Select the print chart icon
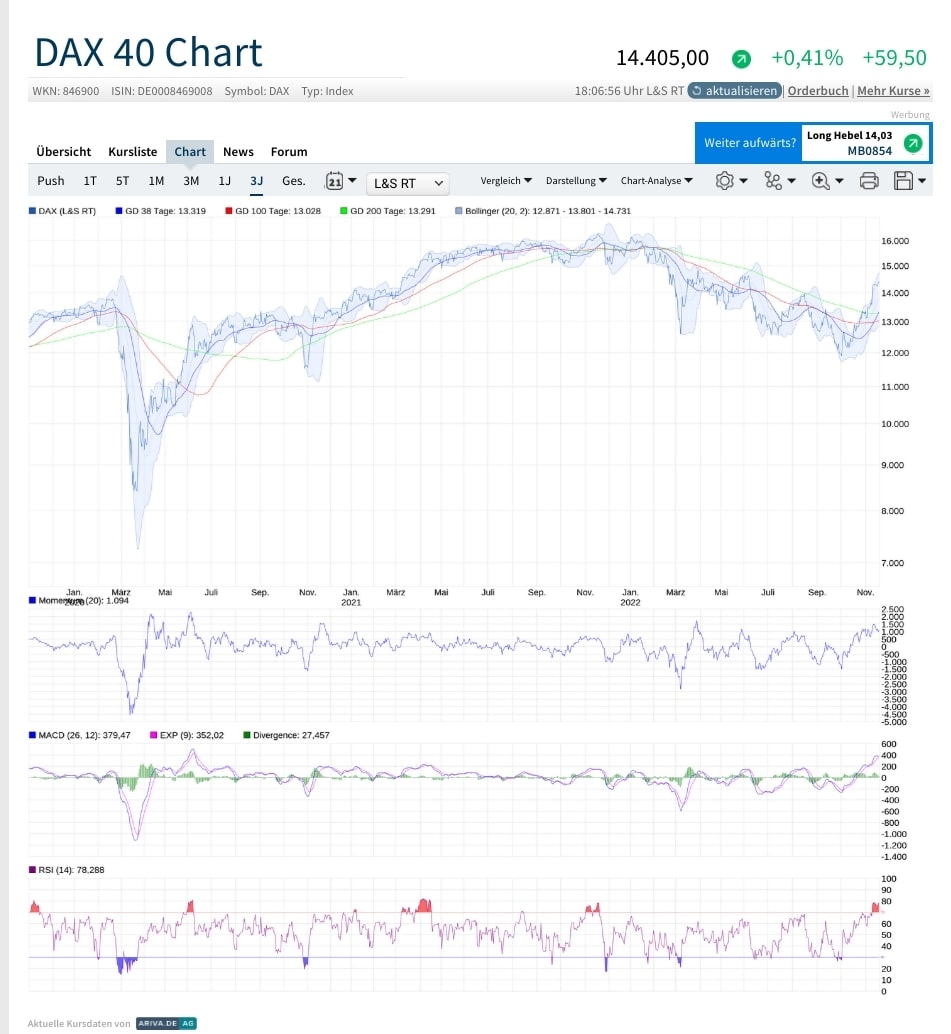This screenshot has width=951, height=1034. 868,181
